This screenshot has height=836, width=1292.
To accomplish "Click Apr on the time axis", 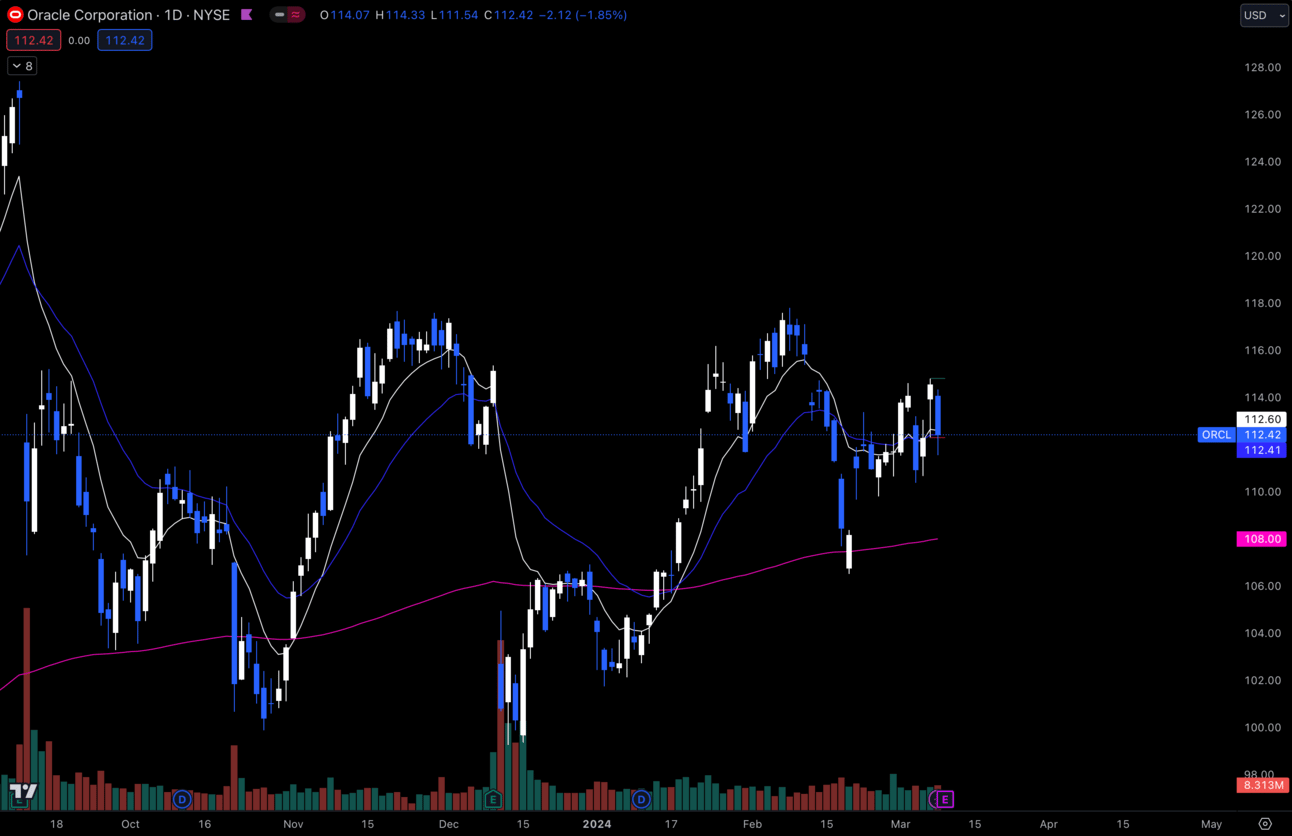I will pyautogui.click(x=1048, y=824).
